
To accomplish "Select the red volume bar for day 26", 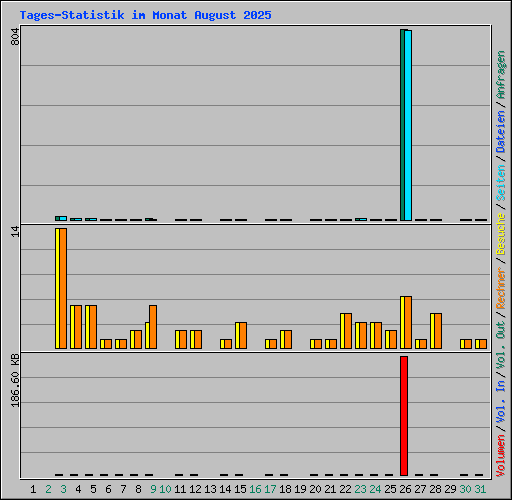I will click(x=404, y=416).
